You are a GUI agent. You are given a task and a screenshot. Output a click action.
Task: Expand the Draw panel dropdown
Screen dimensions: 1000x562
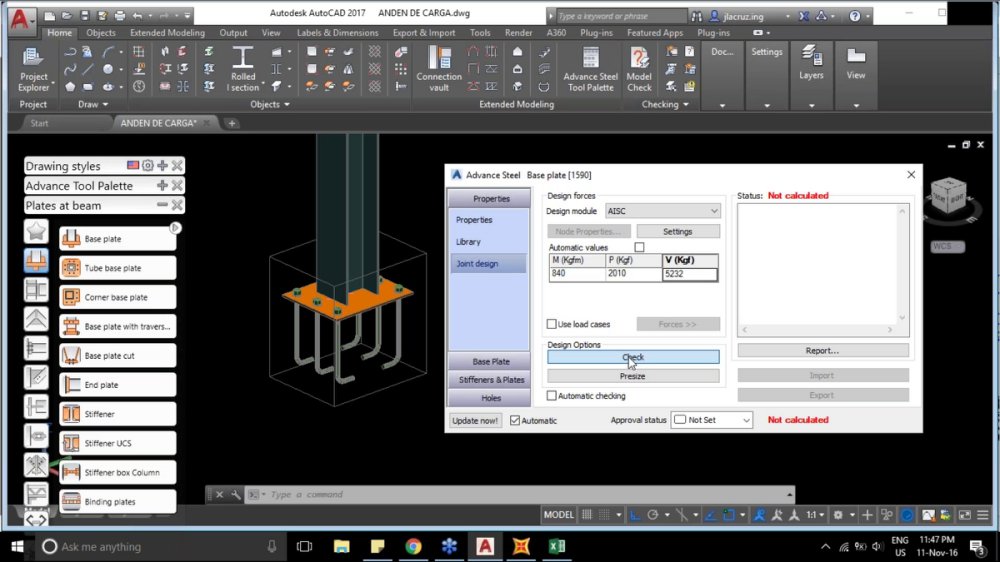click(x=92, y=104)
